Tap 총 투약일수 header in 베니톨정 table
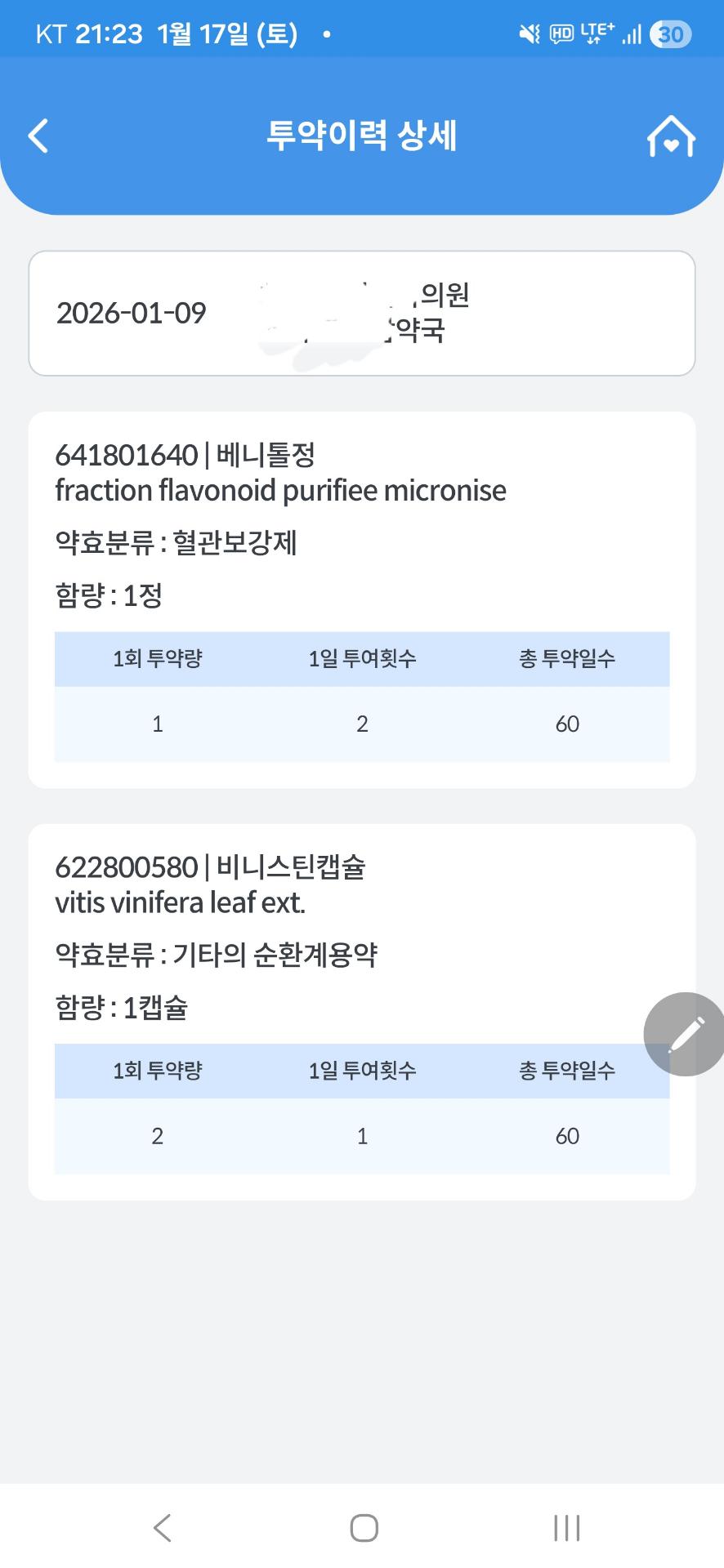The width and height of the screenshot is (724, 1568). [567, 659]
